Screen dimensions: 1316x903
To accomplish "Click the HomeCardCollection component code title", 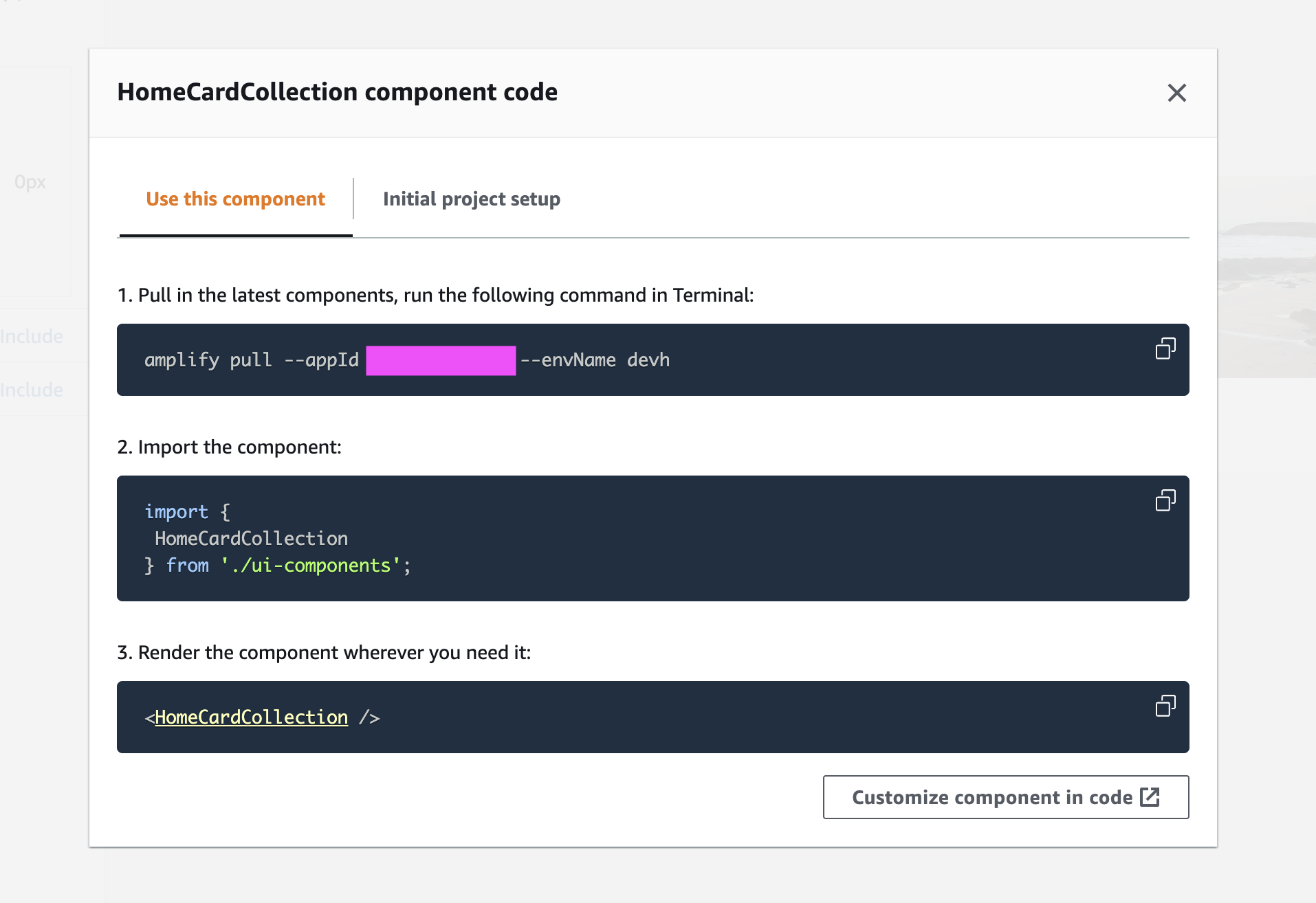I will 337,92.
